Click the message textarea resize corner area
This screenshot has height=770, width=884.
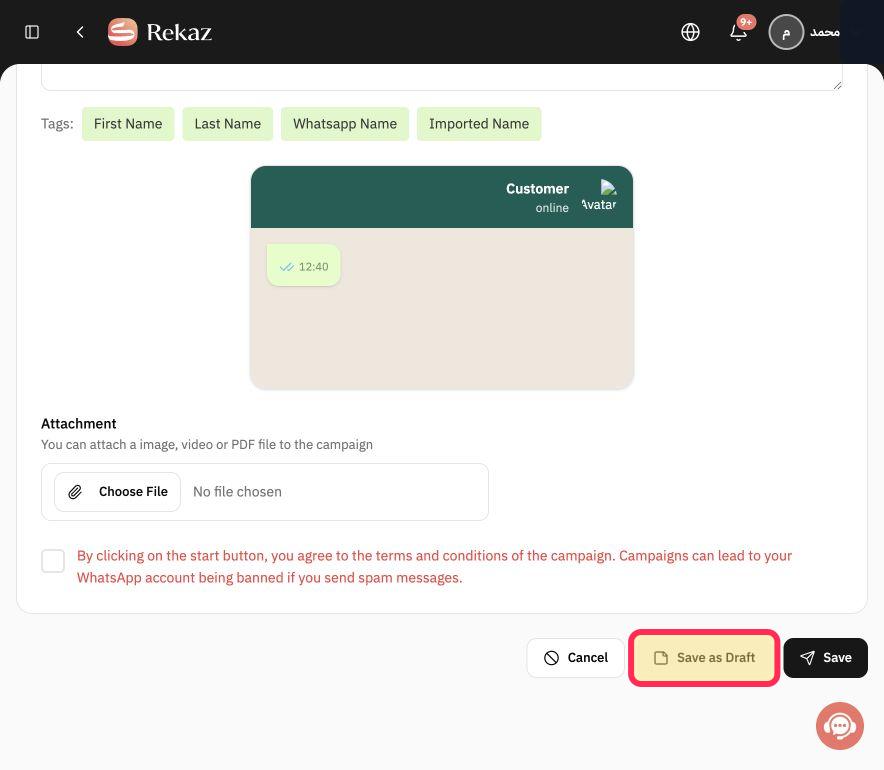[x=837, y=85]
